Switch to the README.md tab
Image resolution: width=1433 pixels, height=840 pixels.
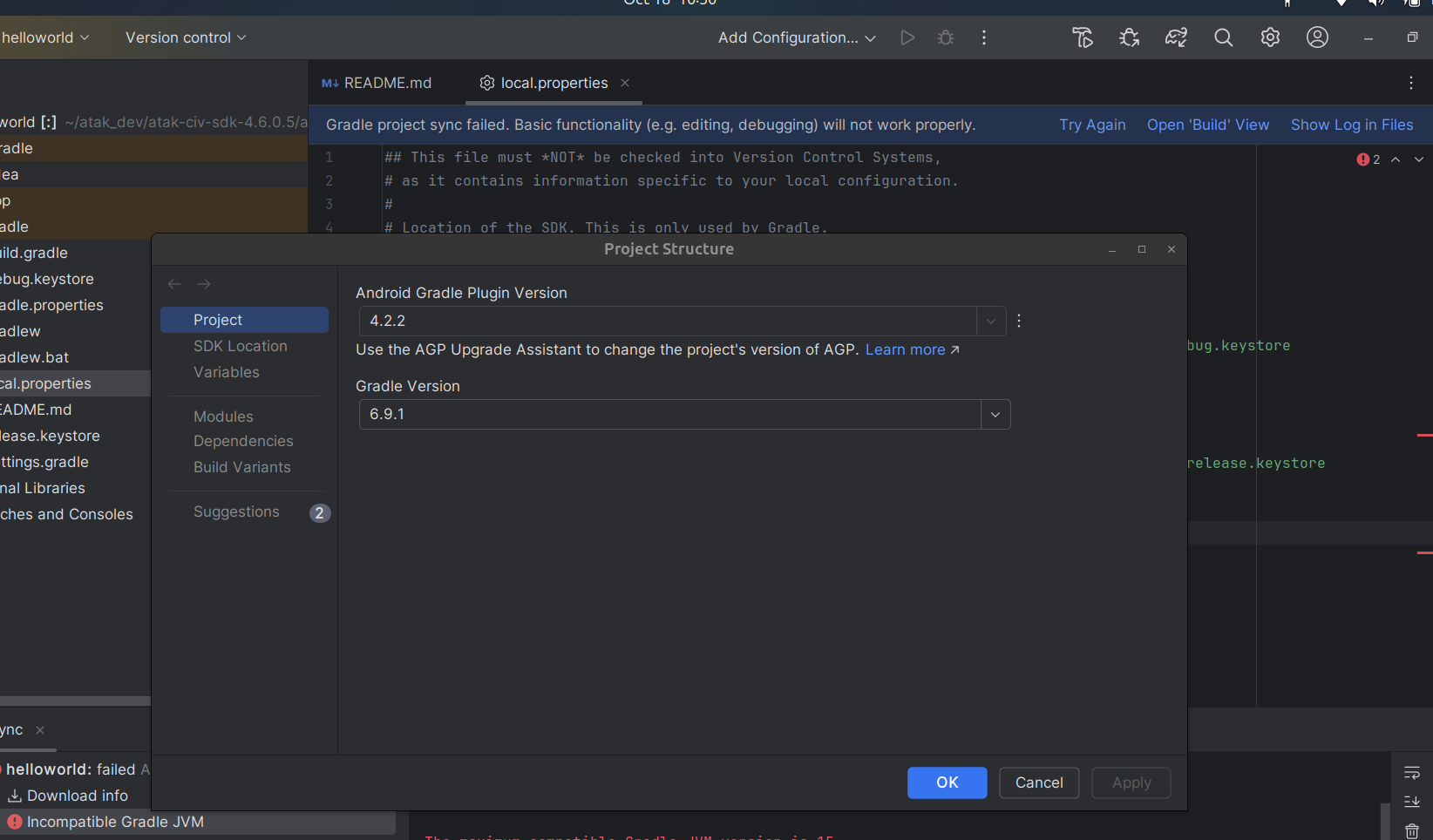[377, 83]
